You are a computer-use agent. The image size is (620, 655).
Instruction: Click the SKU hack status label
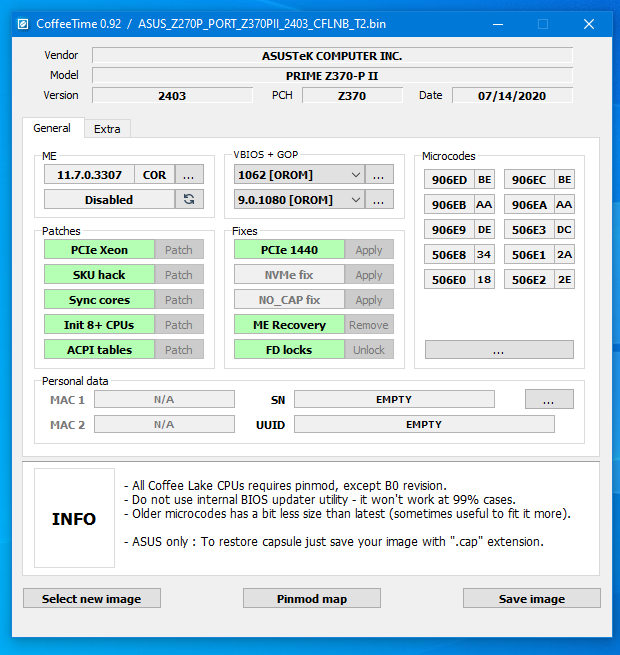pyautogui.click(x=99, y=274)
